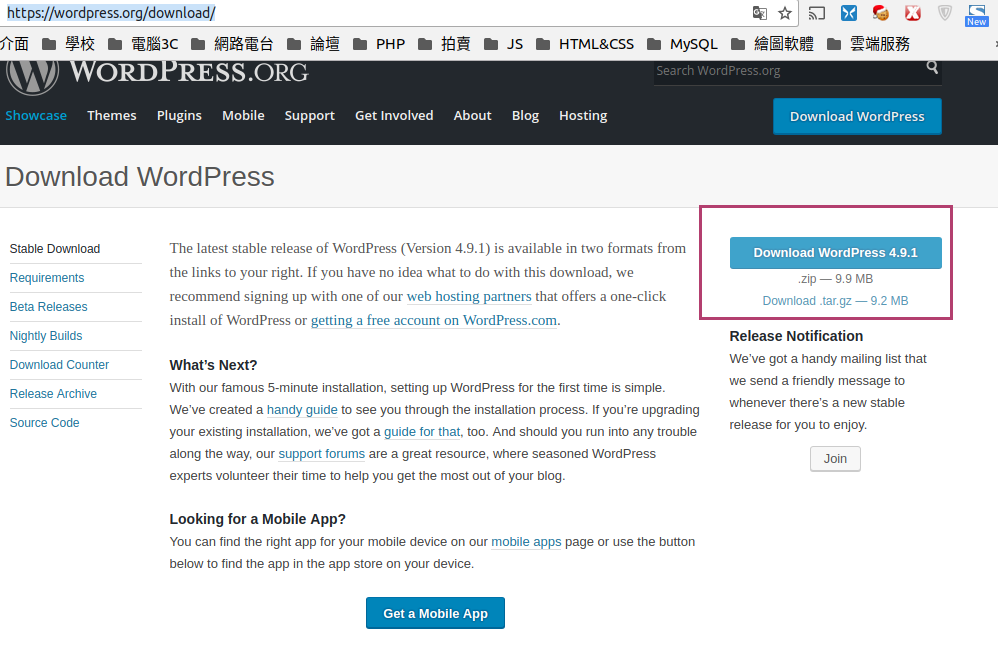Screen dimensions: 998x648
Task: Click the Download WordPress 4.9.1 button
Action: [836, 253]
